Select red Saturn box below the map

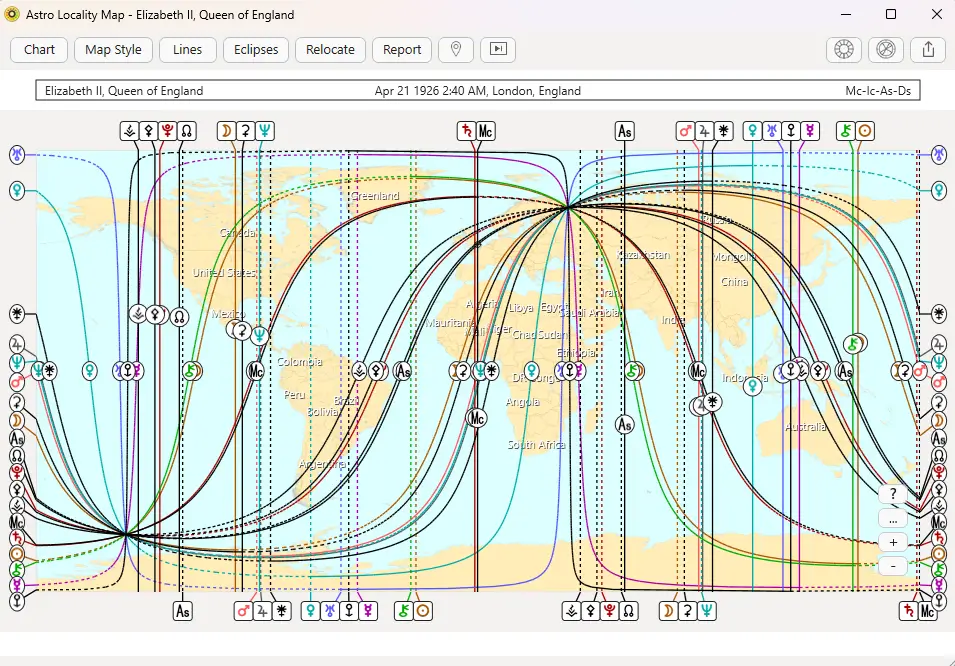pos(909,611)
